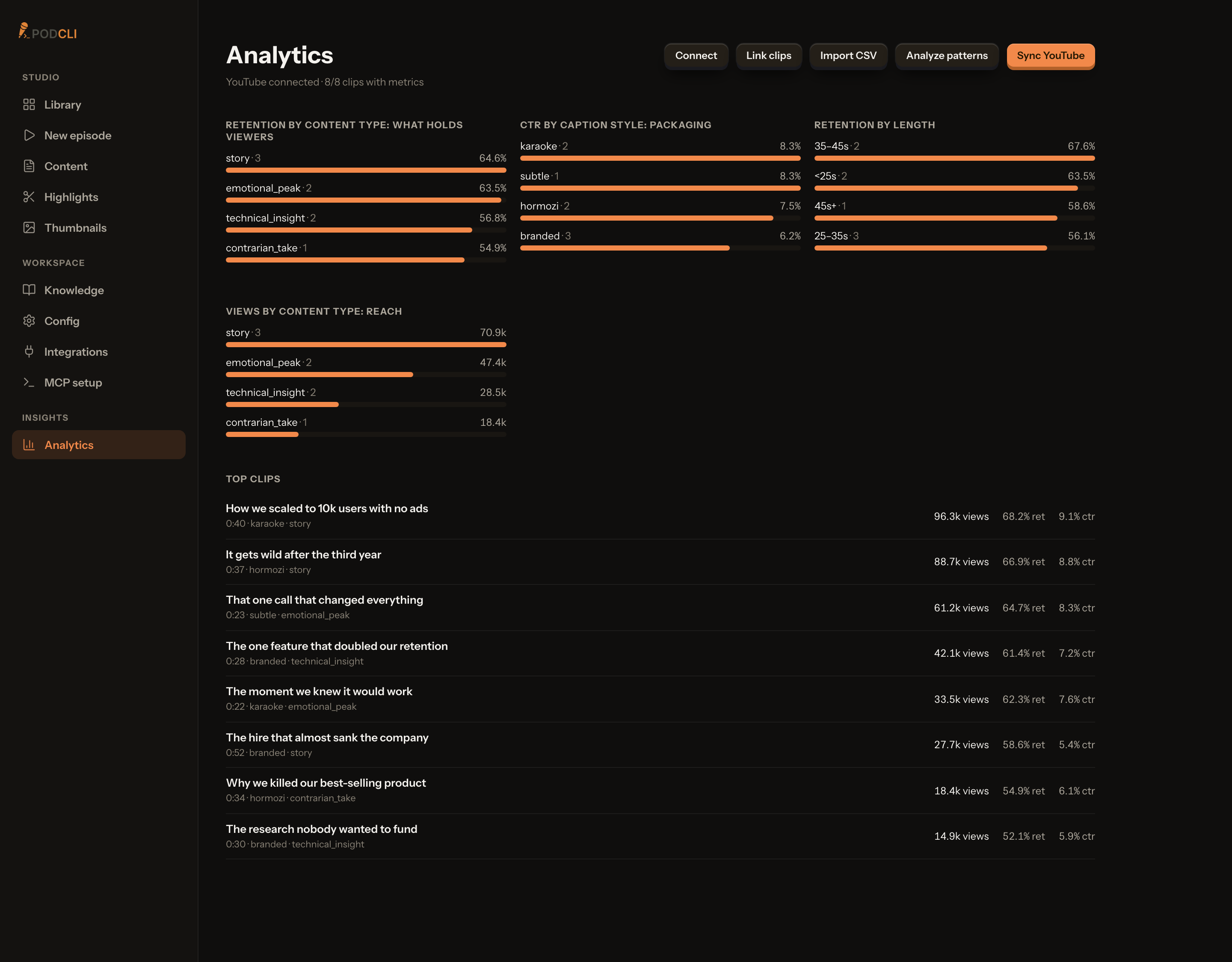Click the branded CTR bar at 6.2%
1232x962 pixels.
pyautogui.click(x=660, y=248)
